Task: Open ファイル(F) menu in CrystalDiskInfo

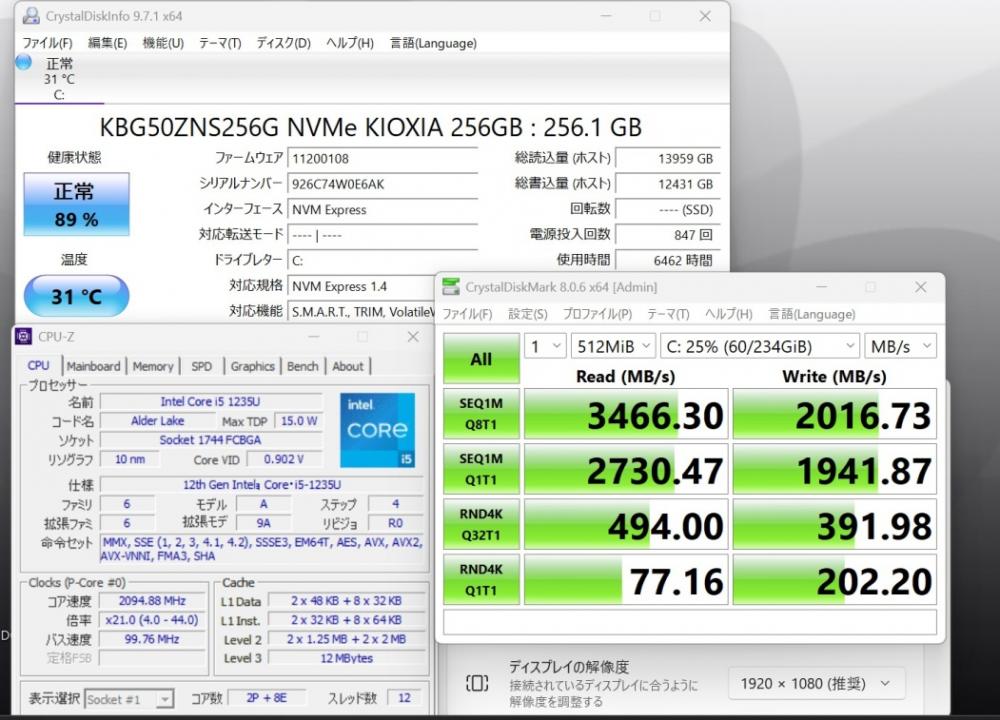Action: tap(47, 43)
